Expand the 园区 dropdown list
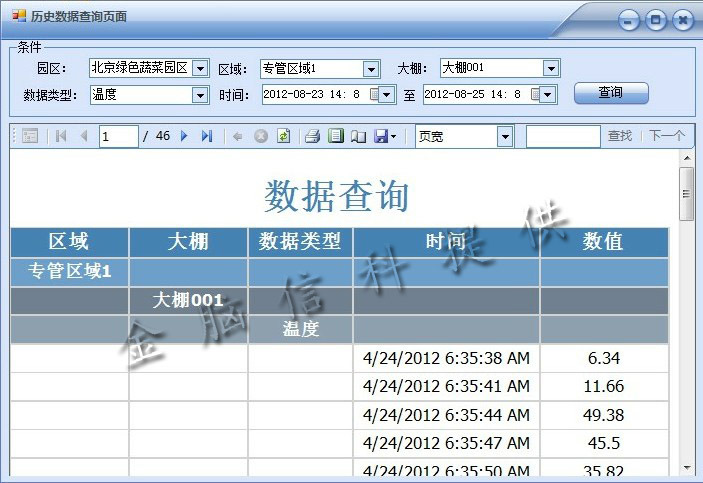Screen dimensions: 703x483 pos(199,68)
